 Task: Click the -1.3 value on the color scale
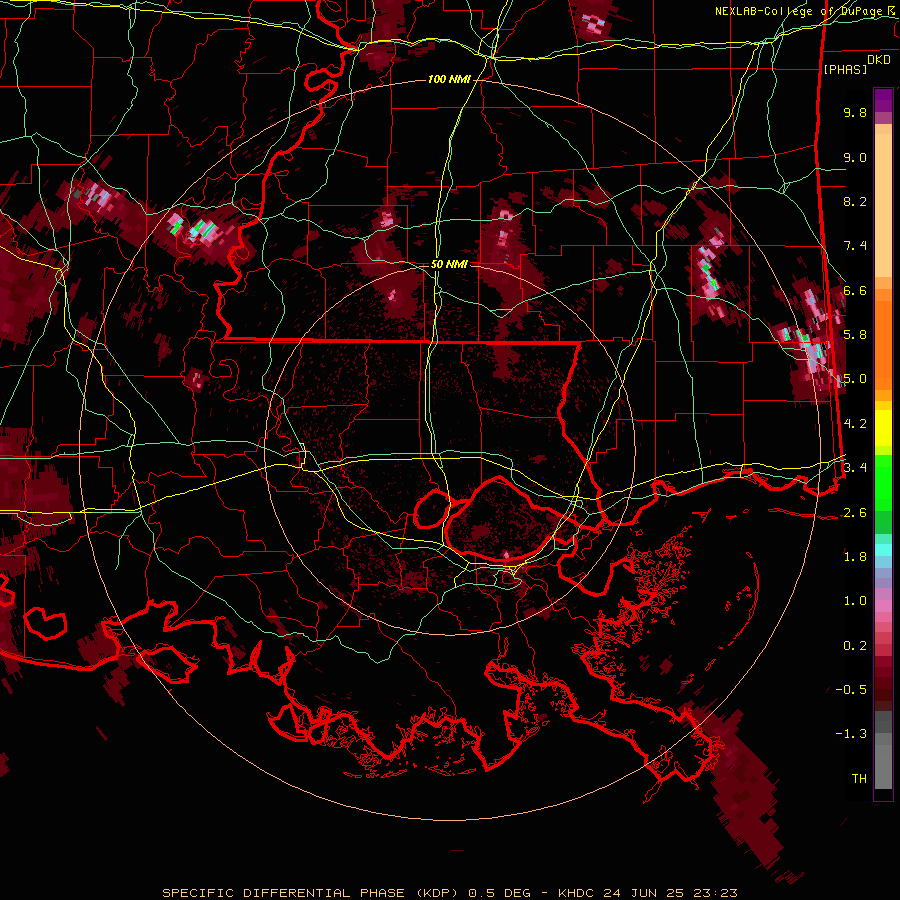coord(851,734)
